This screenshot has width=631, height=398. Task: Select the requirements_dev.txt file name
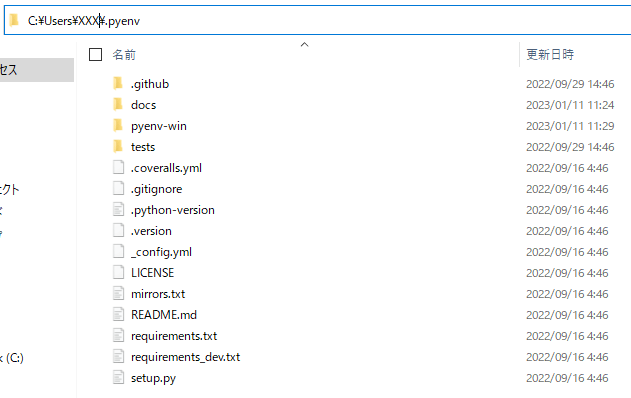click(x=186, y=357)
